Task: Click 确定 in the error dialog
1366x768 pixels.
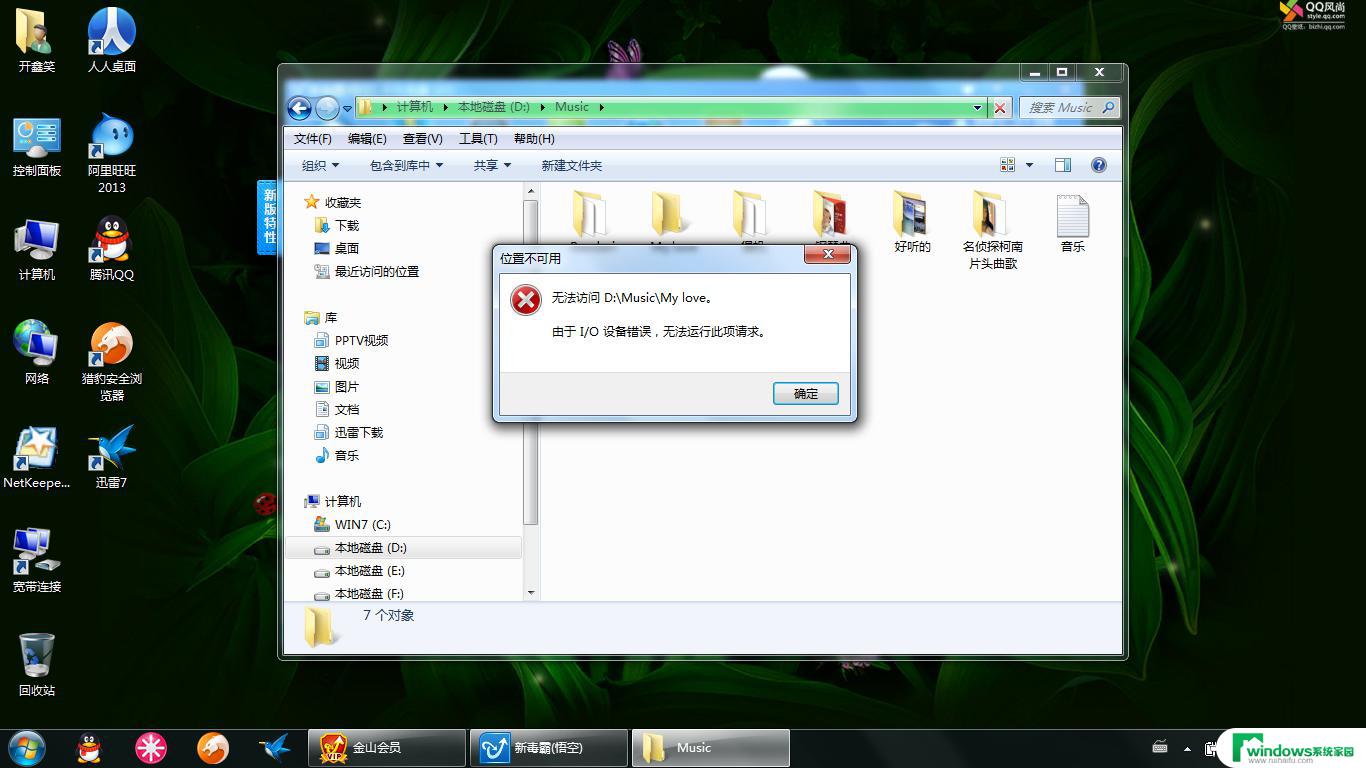Action: (x=806, y=394)
